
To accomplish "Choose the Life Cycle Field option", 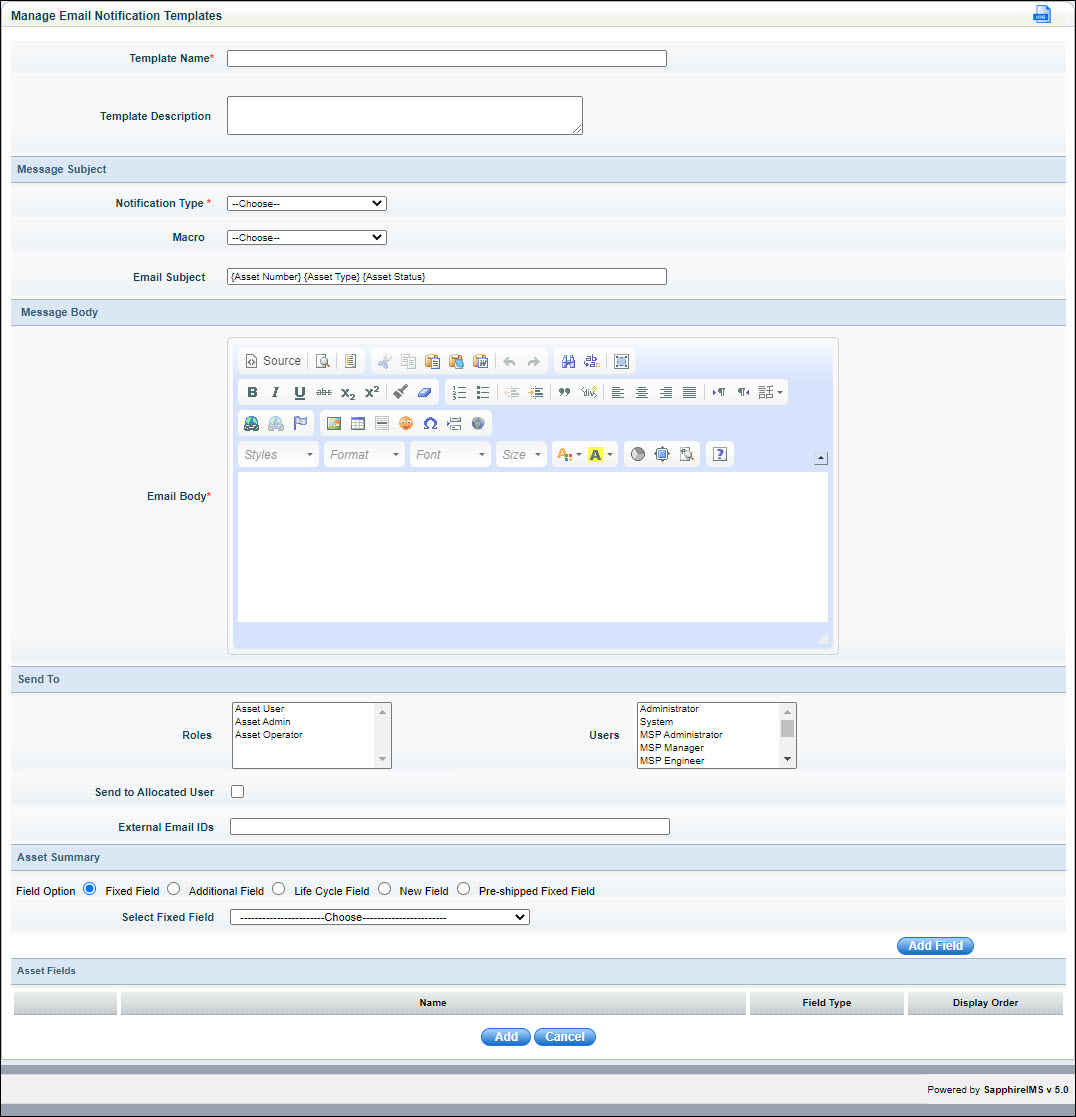I will pos(278,889).
